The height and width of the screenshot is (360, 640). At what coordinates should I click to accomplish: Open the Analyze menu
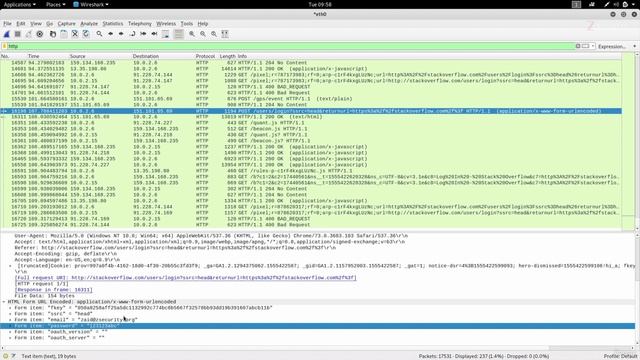pyautogui.click(x=89, y=24)
